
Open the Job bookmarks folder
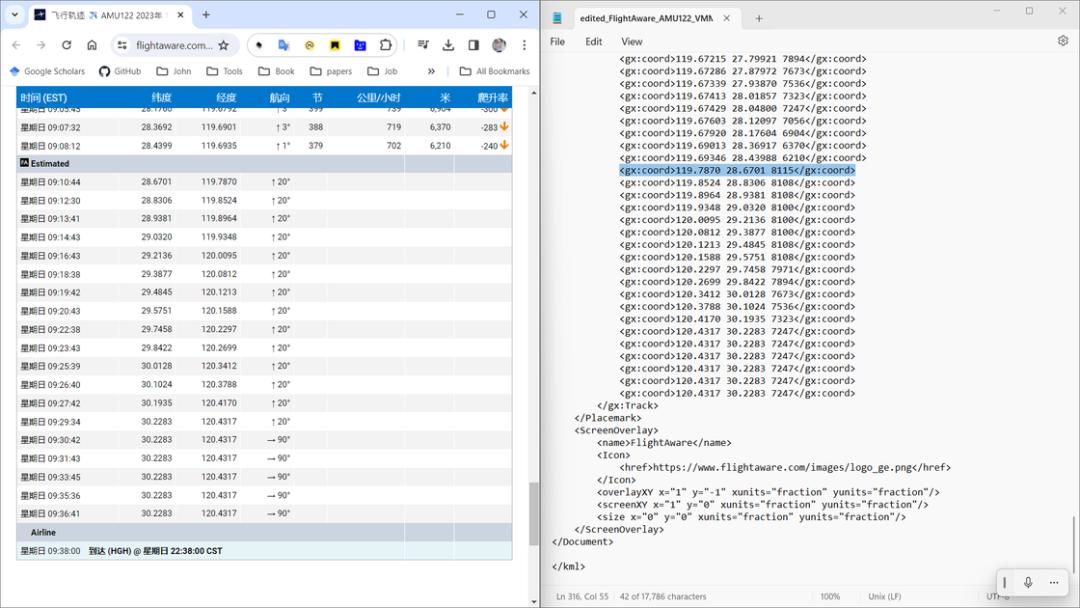(382, 71)
